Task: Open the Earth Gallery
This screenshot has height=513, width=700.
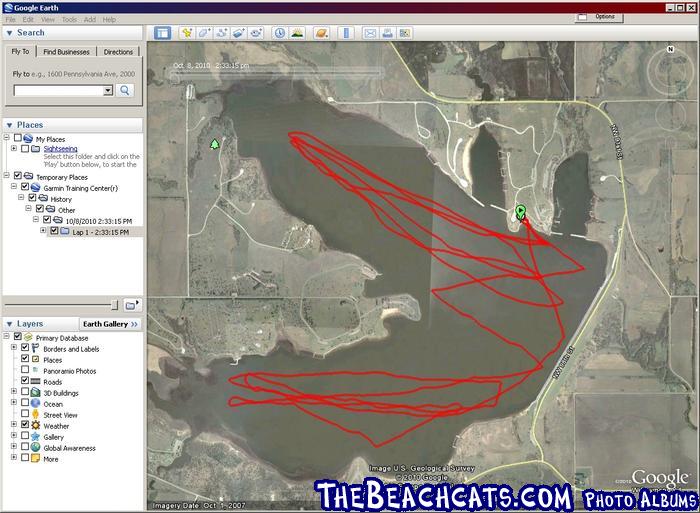Action: pos(110,324)
